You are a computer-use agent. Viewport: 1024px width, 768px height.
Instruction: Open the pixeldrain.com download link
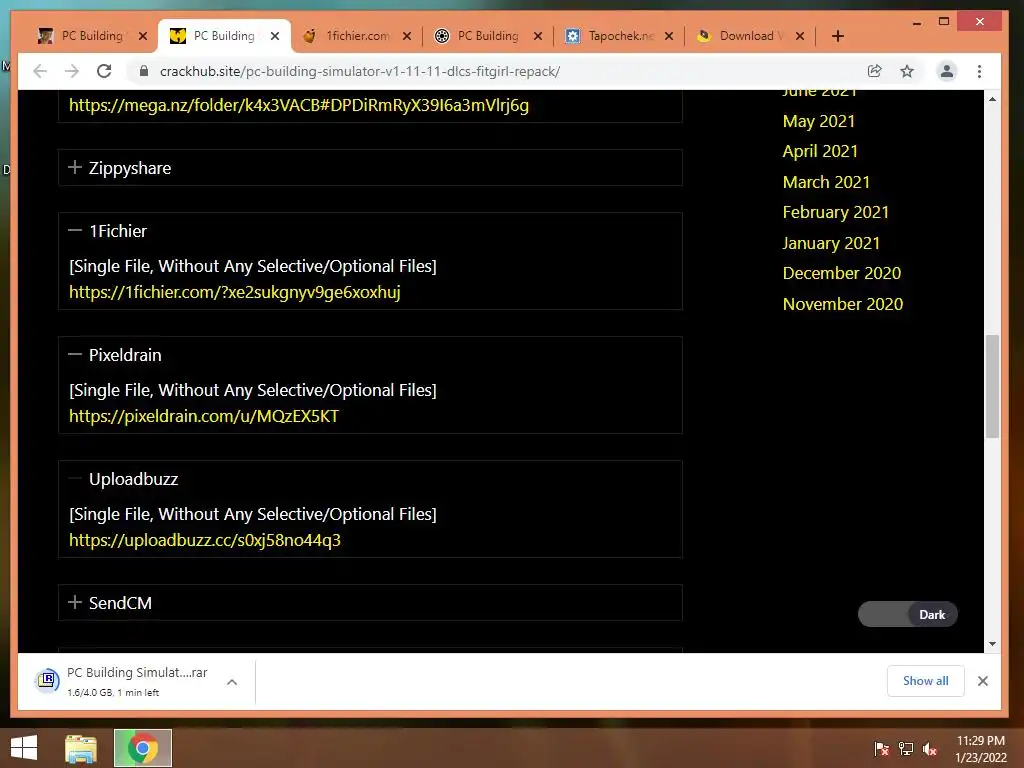point(204,416)
